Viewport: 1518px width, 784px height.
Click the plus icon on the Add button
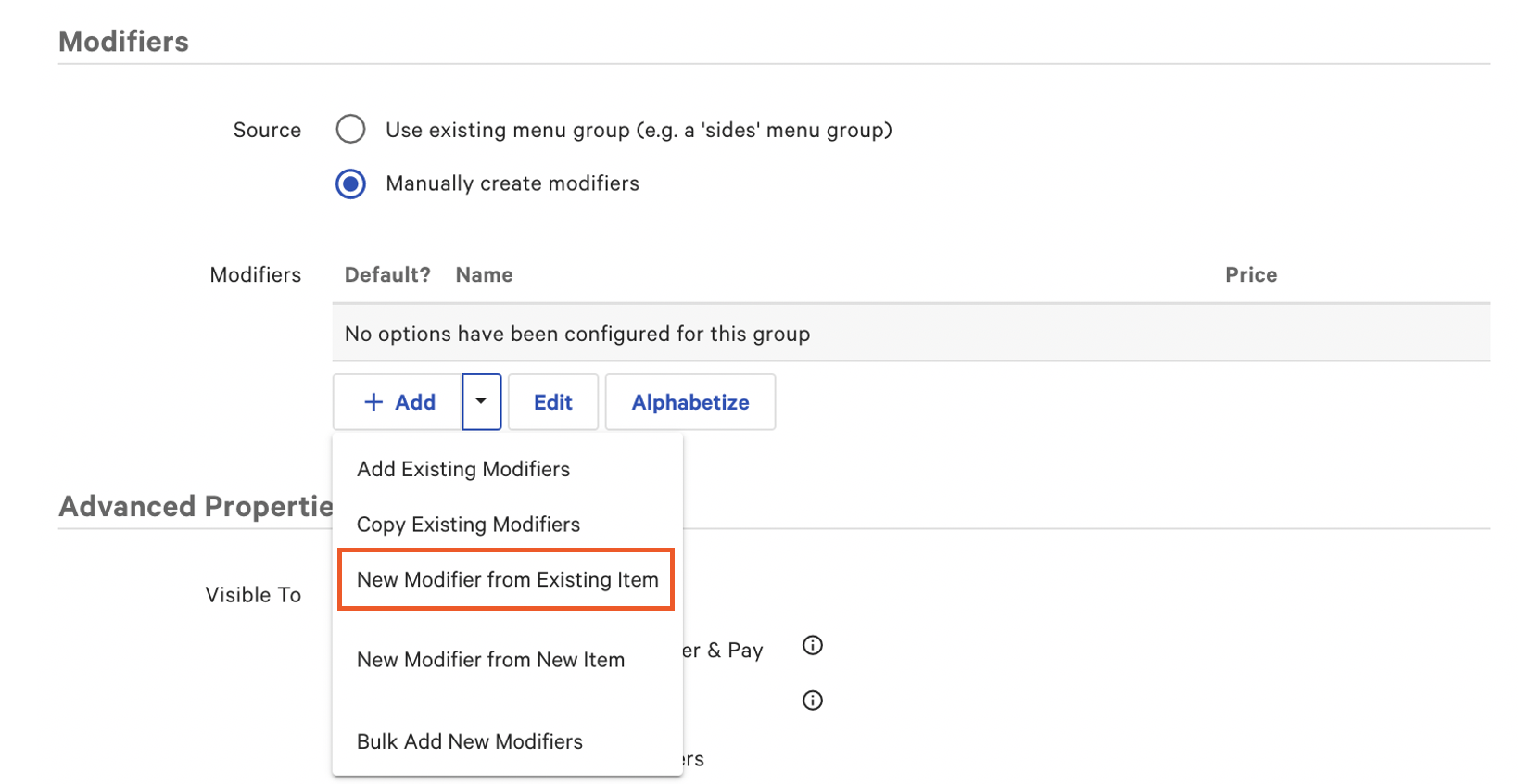(373, 402)
